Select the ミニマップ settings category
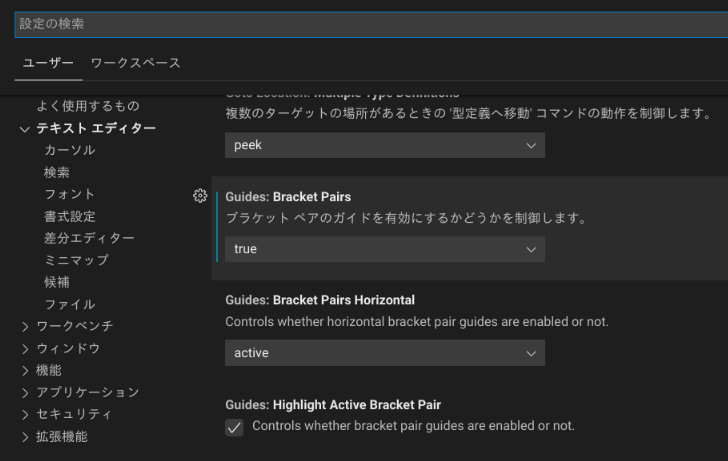The width and height of the screenshot is (728, 461). (76, 260)
